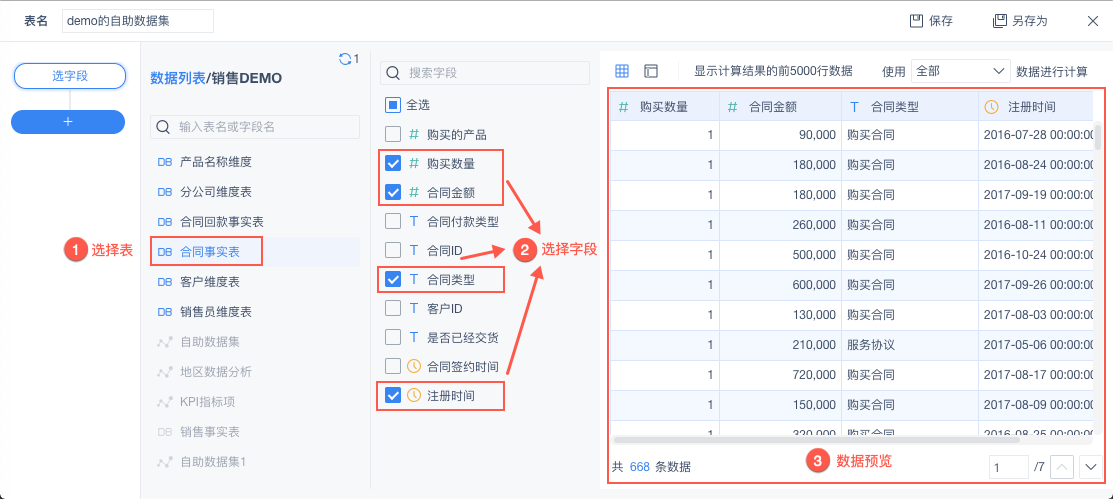The height and width of the screenshot is (499, 1113).
Task: Add a new step with plus button
Action: (68, 121)
